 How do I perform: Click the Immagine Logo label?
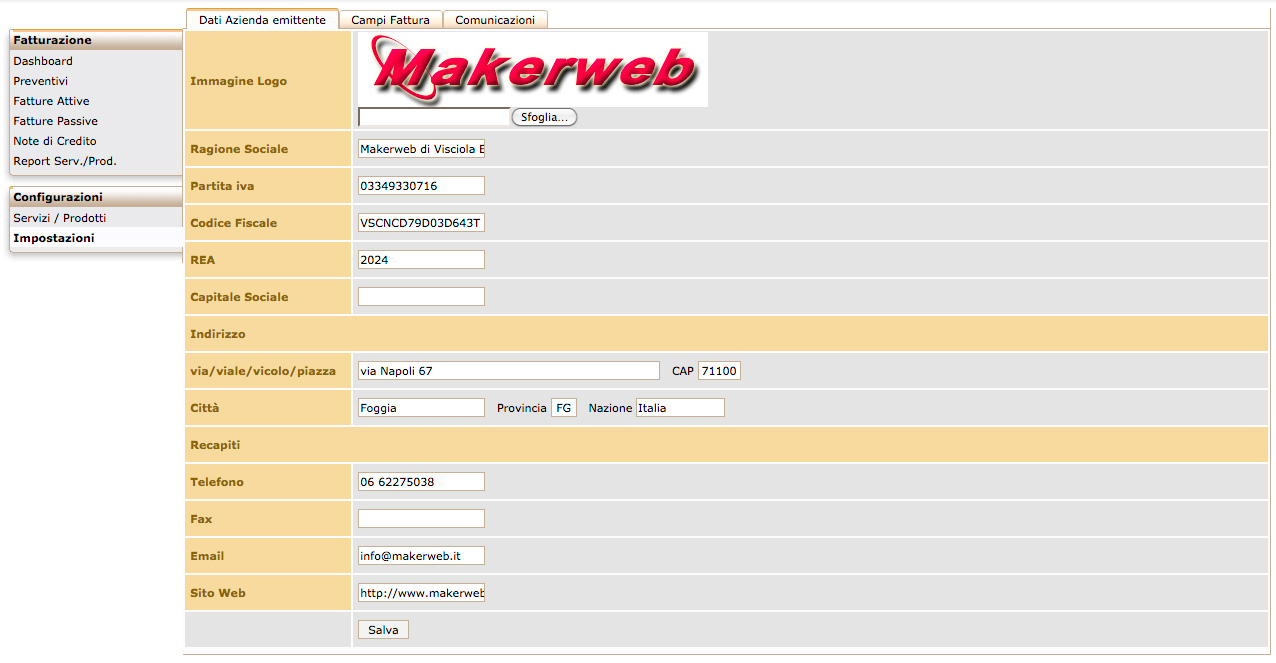(238, 81)
